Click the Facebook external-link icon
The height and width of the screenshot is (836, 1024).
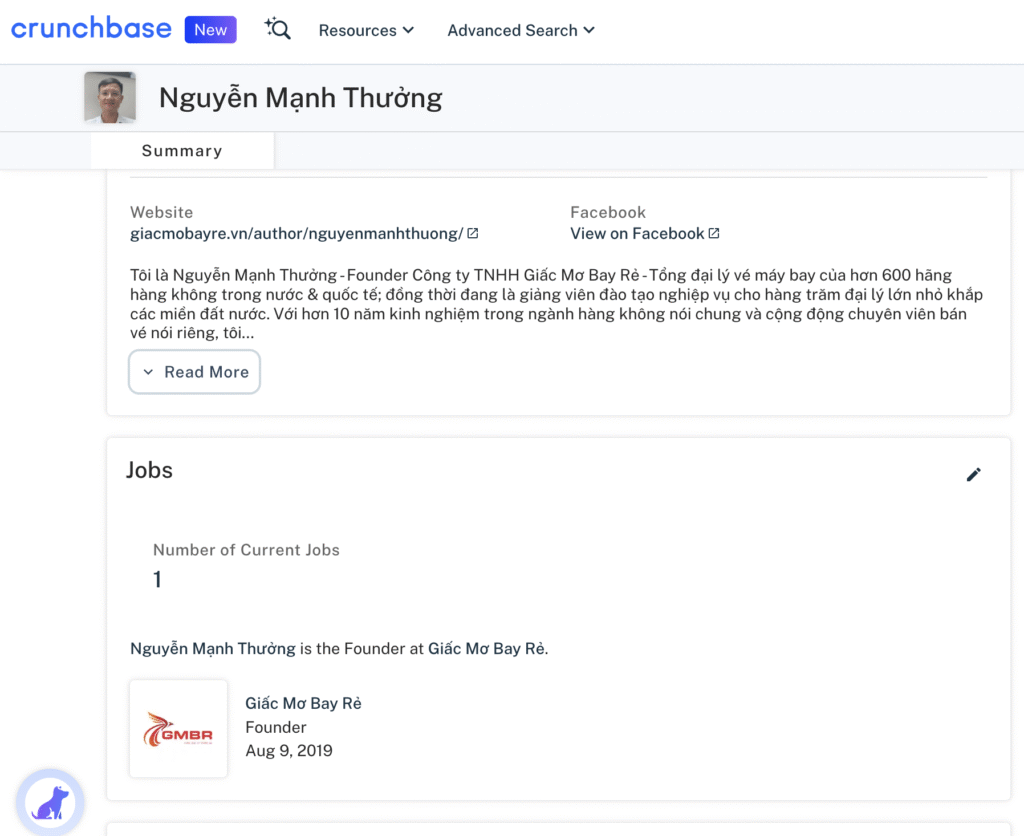pyautogui.click(x=714, y=233)
